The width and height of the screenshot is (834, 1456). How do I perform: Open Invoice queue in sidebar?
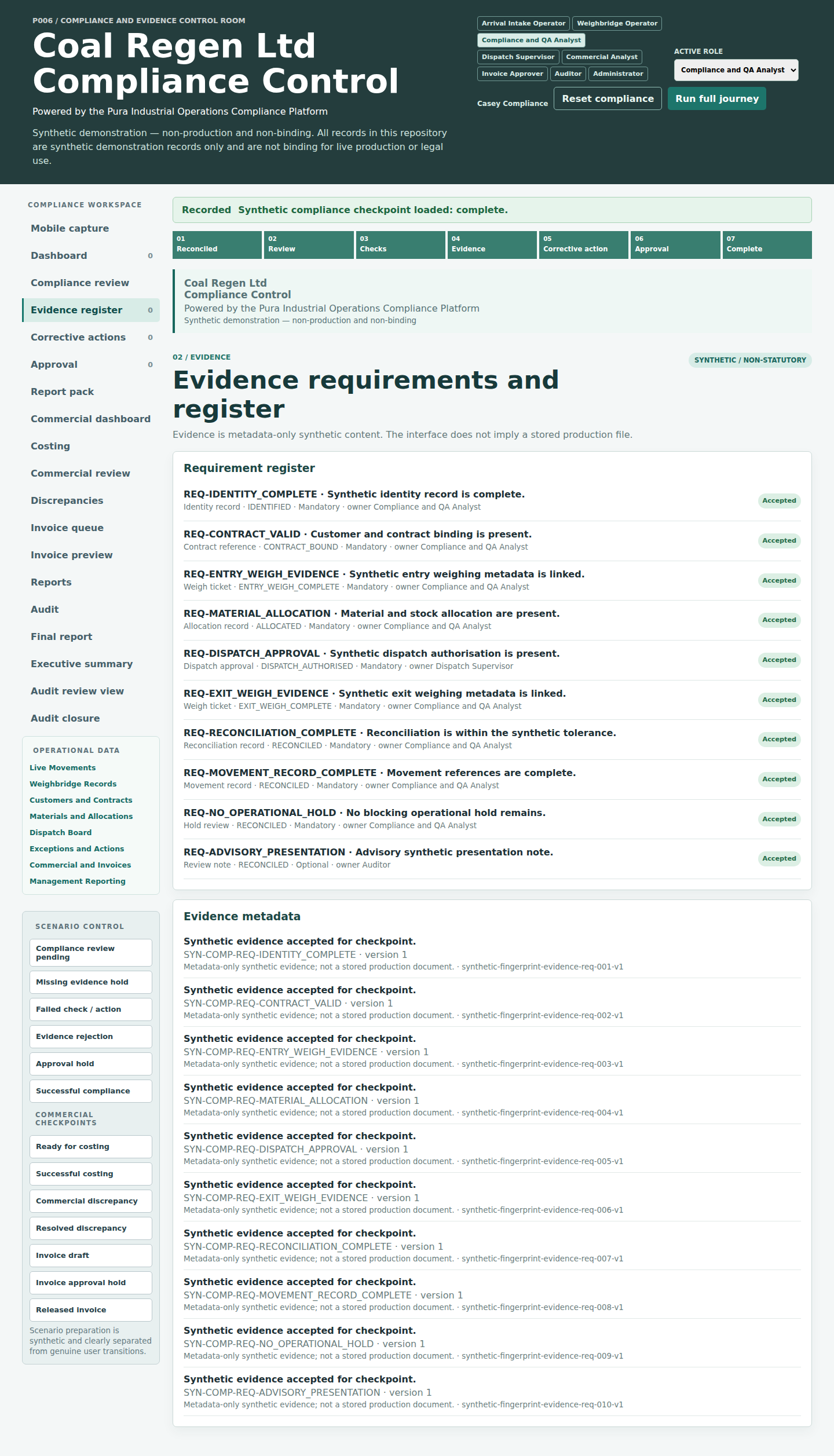pos(91,528)
